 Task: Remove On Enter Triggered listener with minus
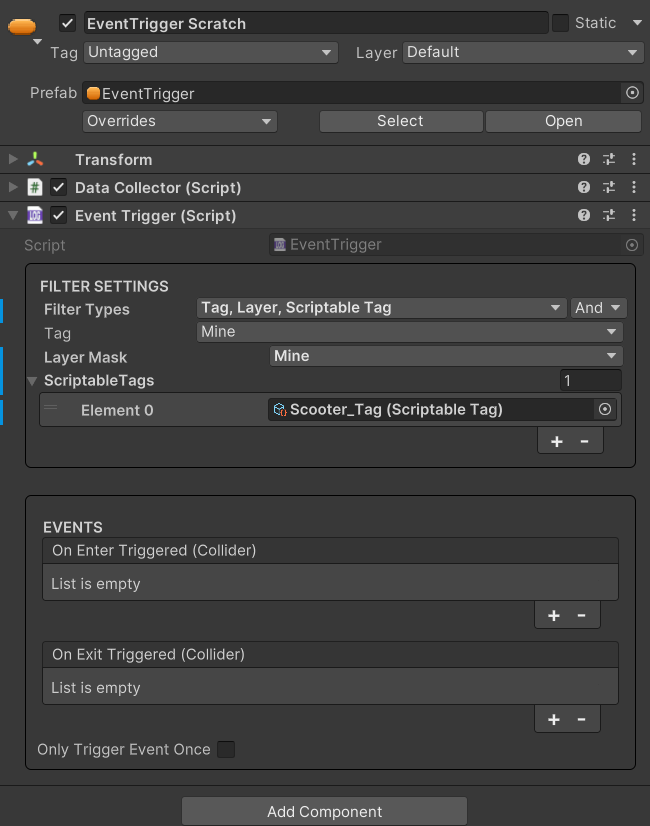click(582, 615)
